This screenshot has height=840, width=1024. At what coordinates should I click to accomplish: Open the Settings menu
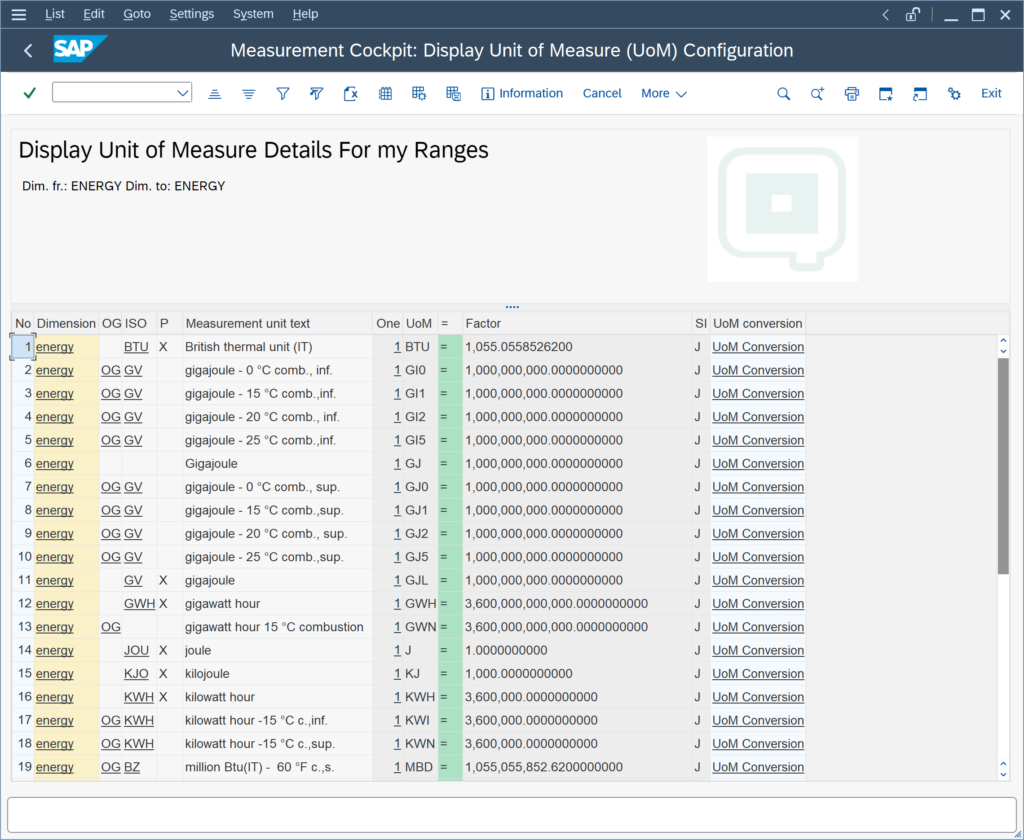click(x=192, y=14)
